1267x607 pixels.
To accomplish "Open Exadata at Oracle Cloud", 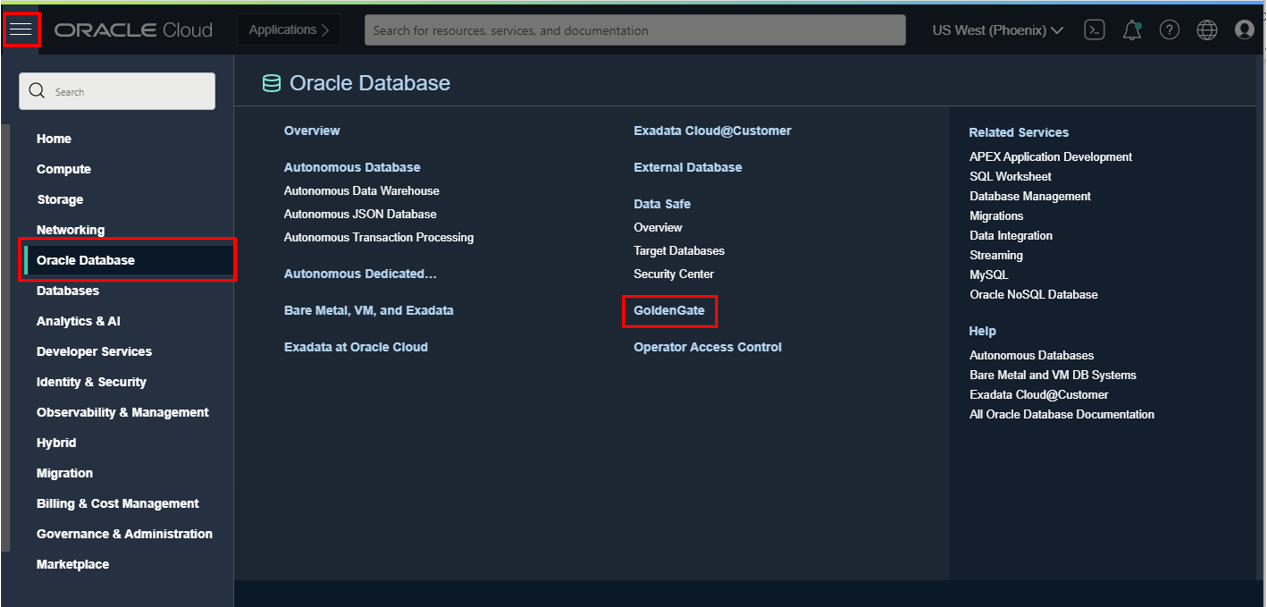I will (x=356, y=347).
